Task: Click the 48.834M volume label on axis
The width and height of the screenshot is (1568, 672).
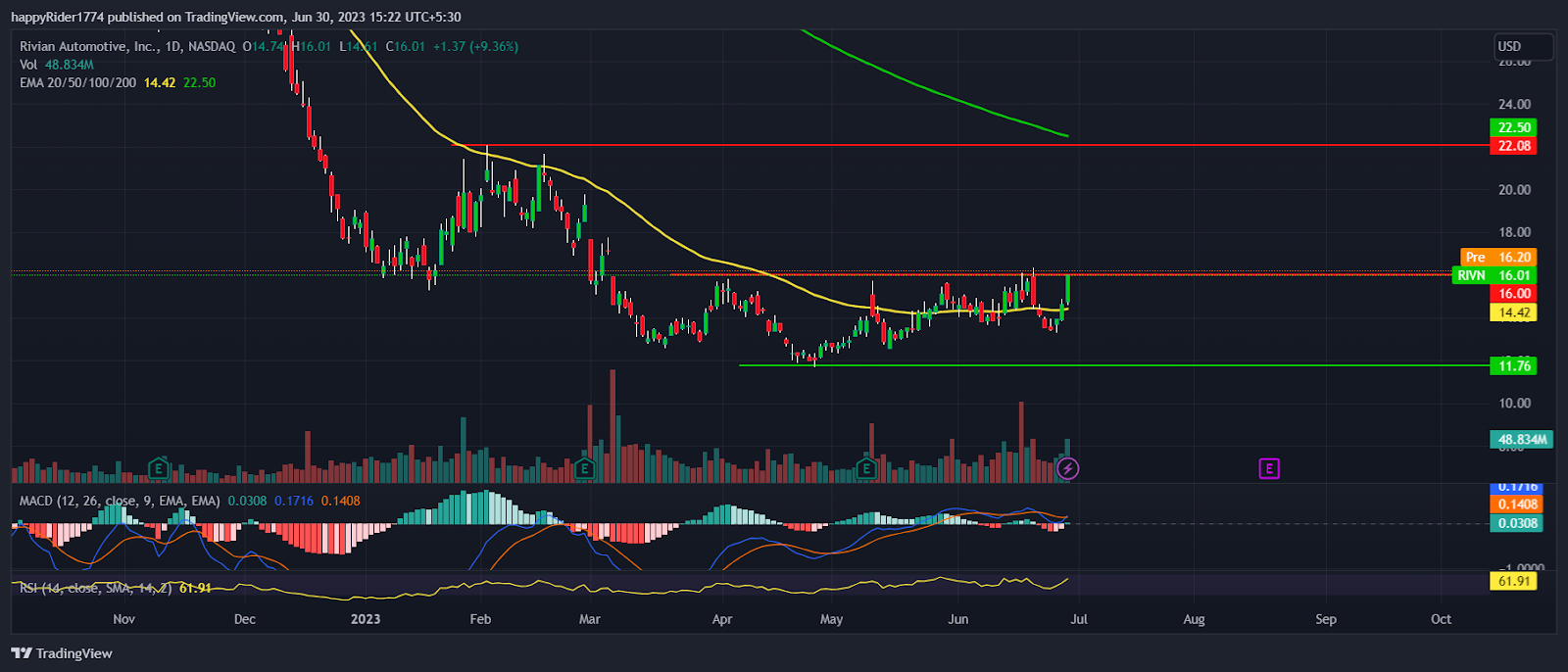Action: (x=1521, y=440)
